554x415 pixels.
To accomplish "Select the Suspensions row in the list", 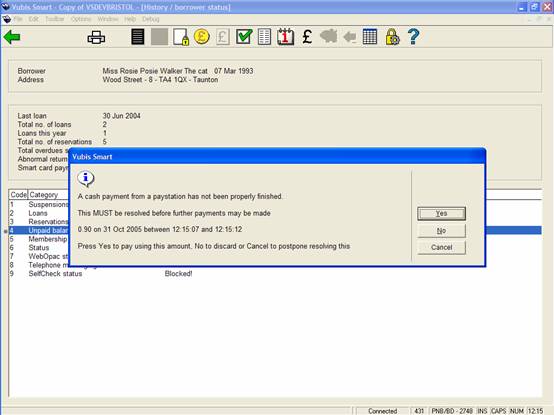I will pyautogui.click(x=275, y=204).
